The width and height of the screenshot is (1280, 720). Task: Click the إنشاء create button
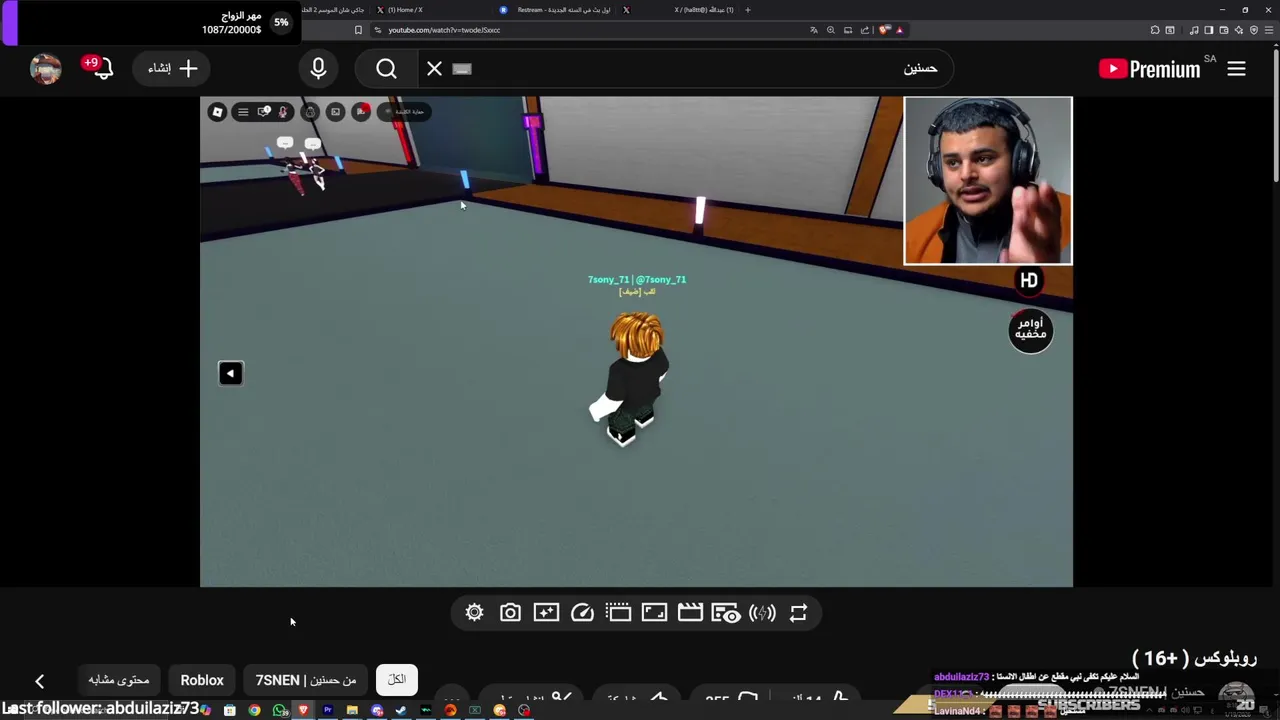(172, 68)
